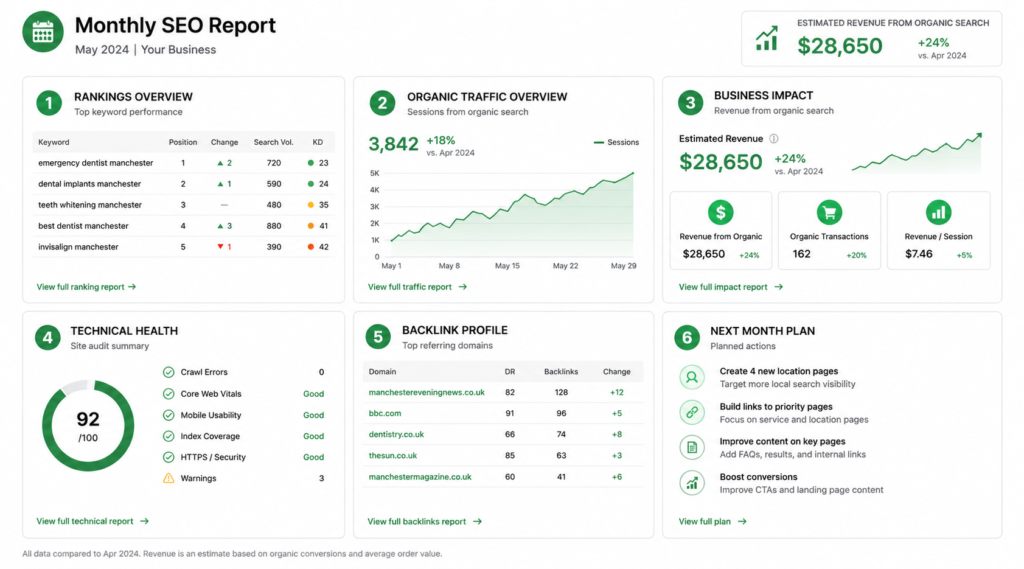This screenshot has width=1024, height=569.
Task: Open View full ranking report link
Action: pos(86,287)
